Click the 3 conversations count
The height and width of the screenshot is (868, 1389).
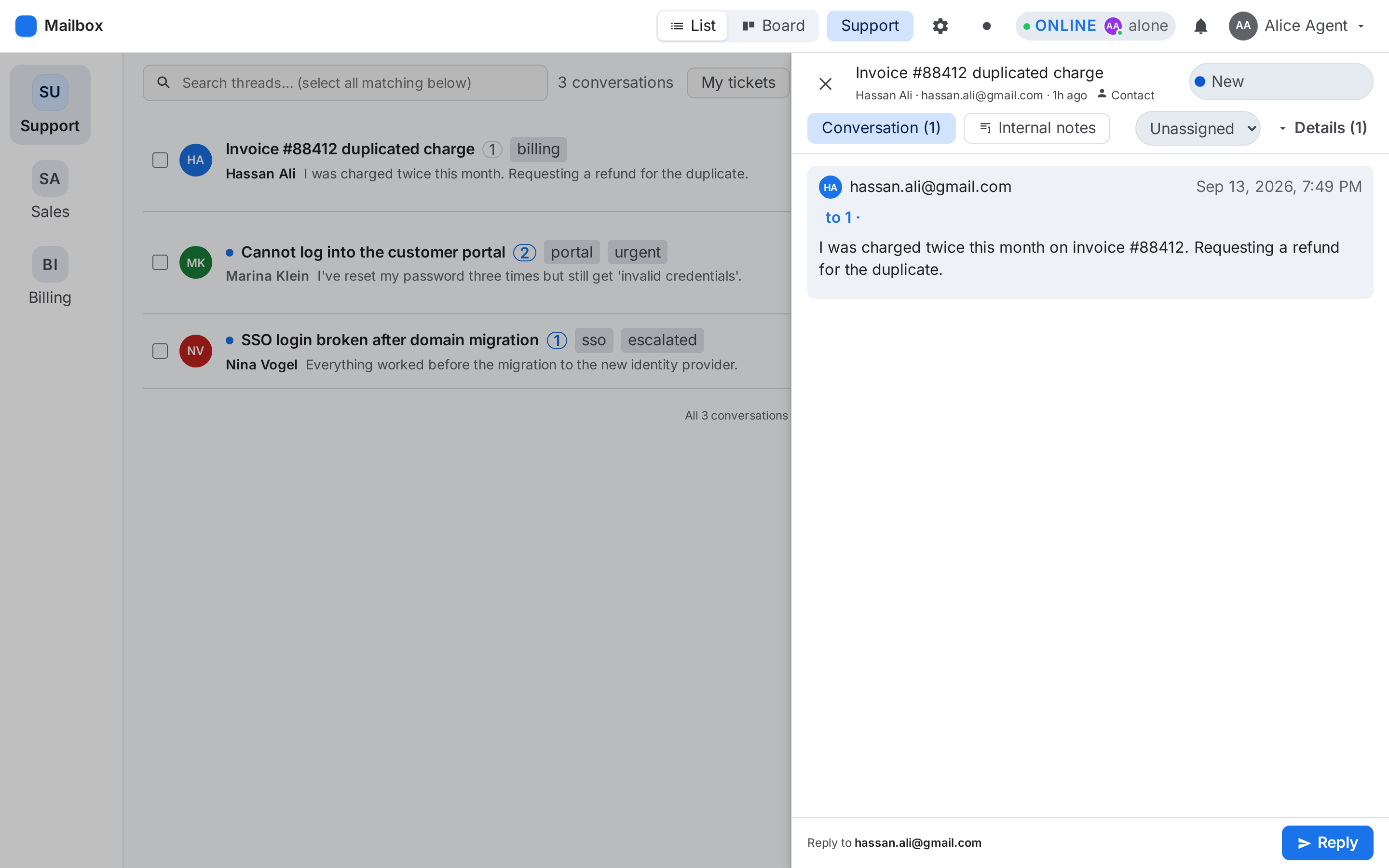click(x=615, y=82)
